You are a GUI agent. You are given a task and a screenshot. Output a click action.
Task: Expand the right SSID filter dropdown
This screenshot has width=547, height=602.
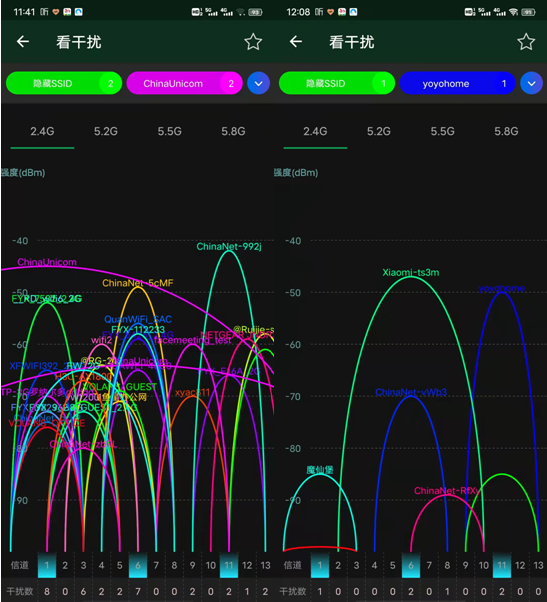pos(531,83)
